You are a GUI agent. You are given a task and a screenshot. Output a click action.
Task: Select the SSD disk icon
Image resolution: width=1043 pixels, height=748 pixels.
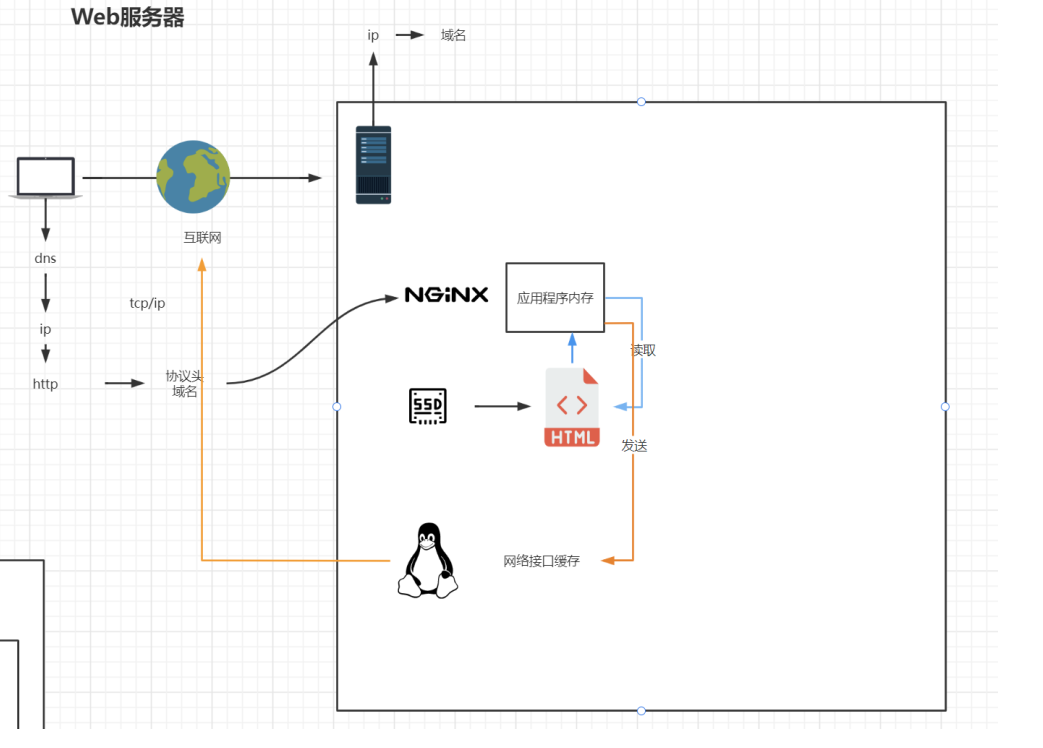coord(427,406)
